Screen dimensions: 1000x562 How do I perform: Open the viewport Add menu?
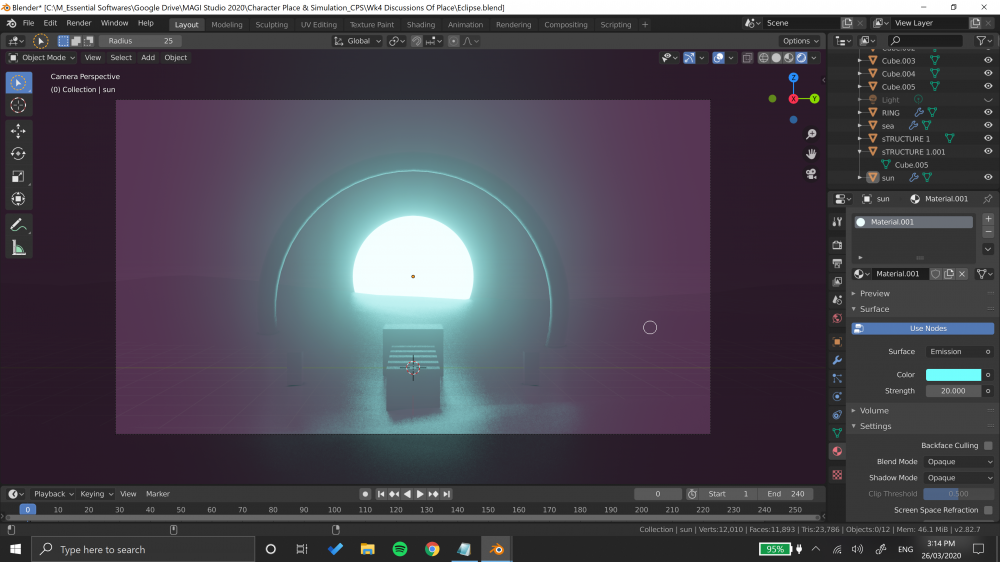[x=148, y=57]
